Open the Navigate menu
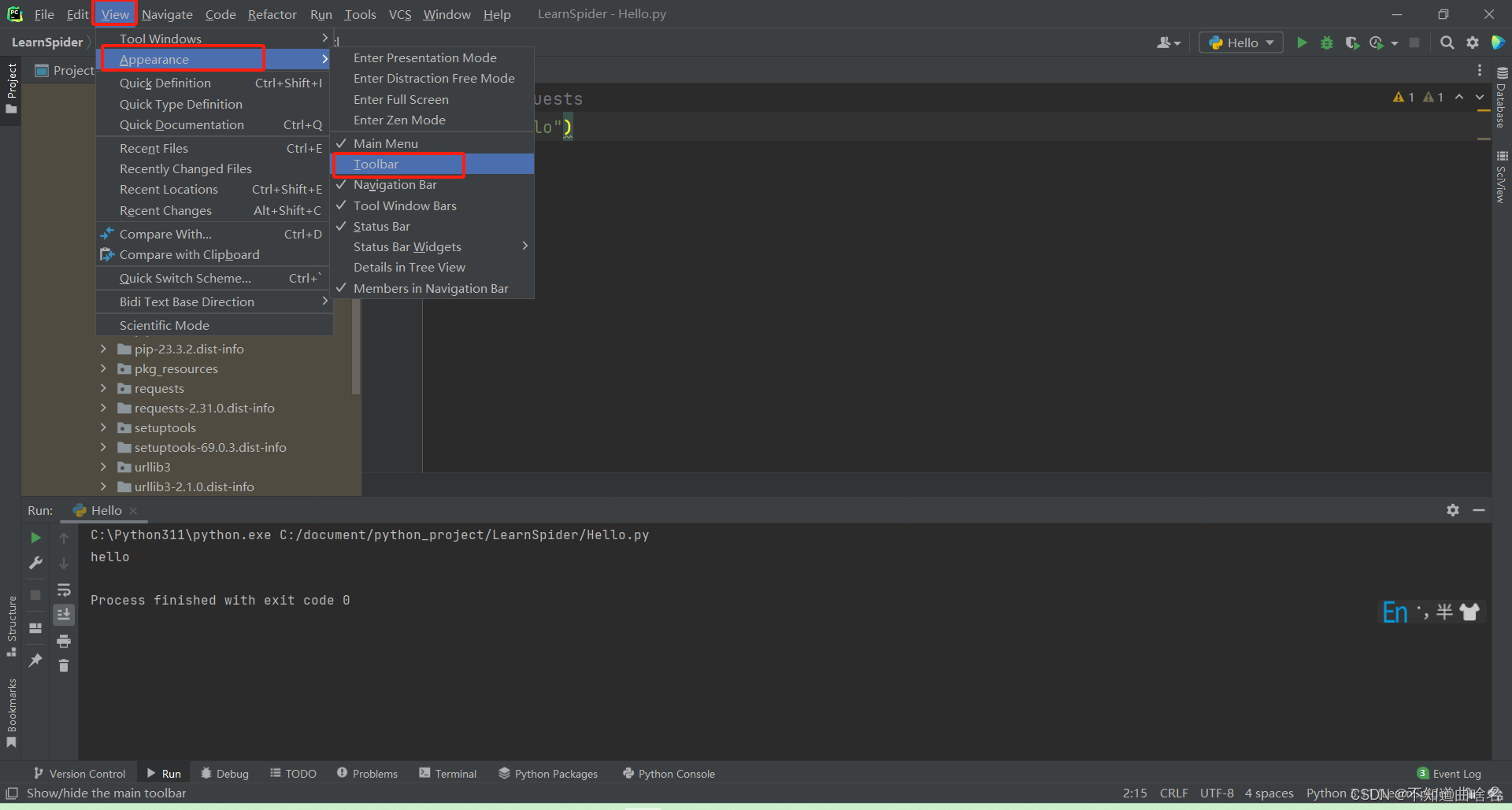Image resolution: width=1512 pixels, height=810 pixels. [x=167, y=14]
